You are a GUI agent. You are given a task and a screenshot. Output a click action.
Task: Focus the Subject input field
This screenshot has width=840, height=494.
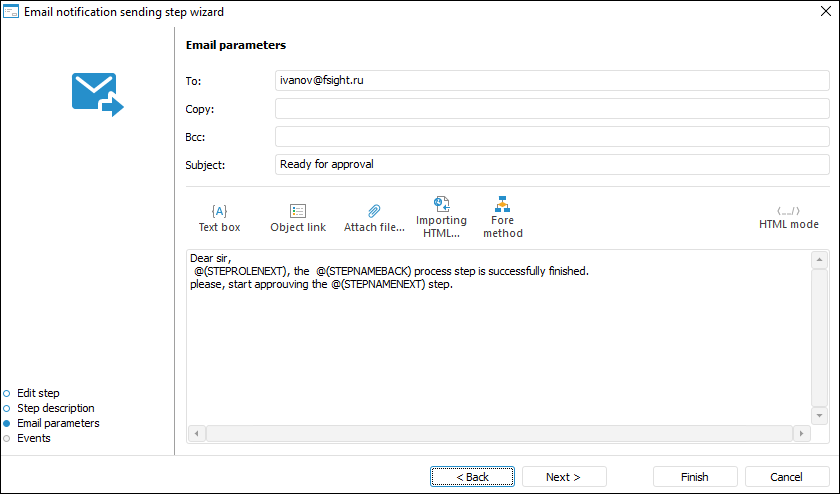click(552, 164)
